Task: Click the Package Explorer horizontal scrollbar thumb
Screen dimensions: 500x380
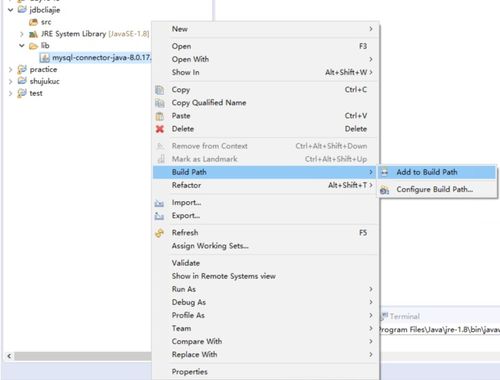Action: point(83,356)
